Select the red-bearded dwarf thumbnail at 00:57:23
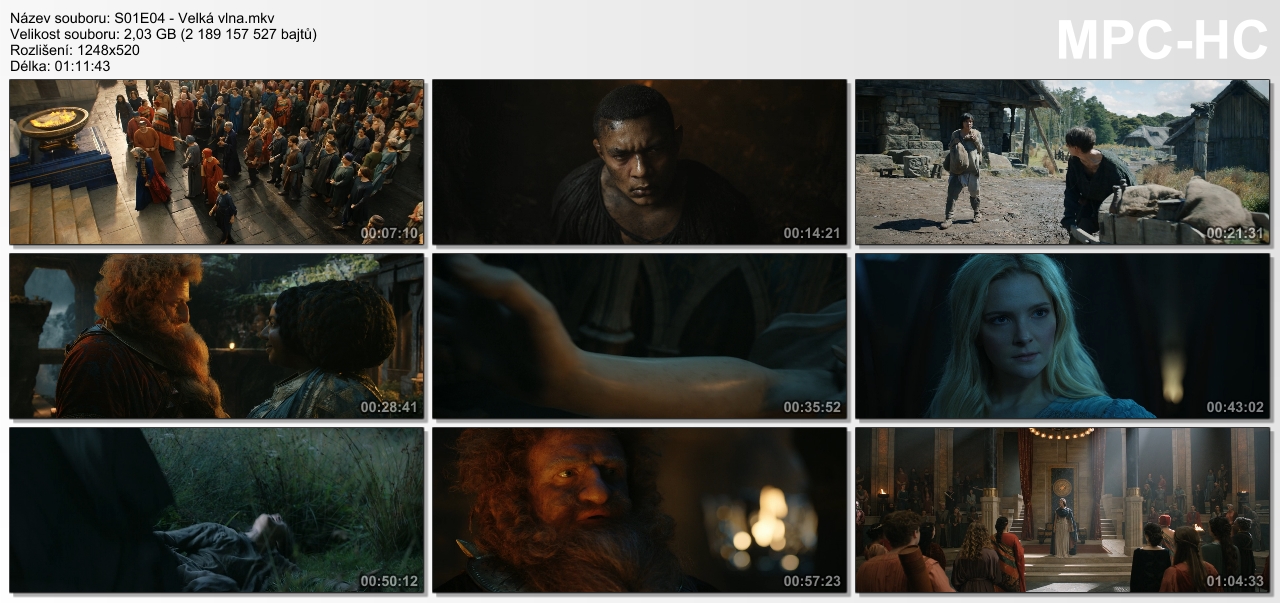1280x603 pixels. (639, 510)
